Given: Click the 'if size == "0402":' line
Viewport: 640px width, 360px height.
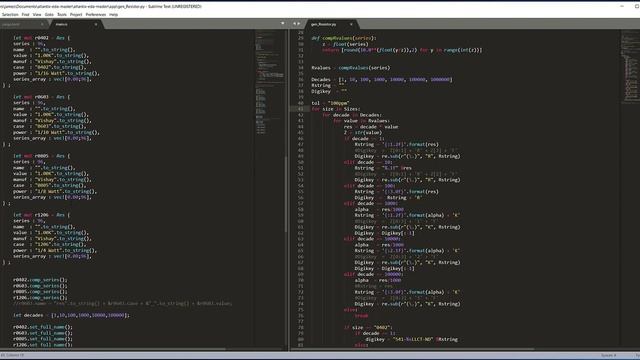Looking at the screenshot, I should coord(368,327).
